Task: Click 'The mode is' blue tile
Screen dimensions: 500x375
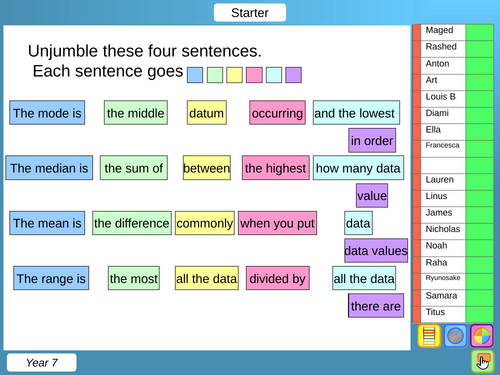Action: [x=47, y=113]
